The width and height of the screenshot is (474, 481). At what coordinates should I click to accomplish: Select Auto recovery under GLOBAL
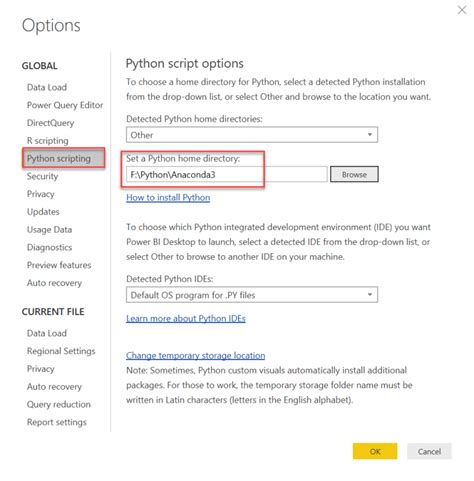tap(54, 283)
